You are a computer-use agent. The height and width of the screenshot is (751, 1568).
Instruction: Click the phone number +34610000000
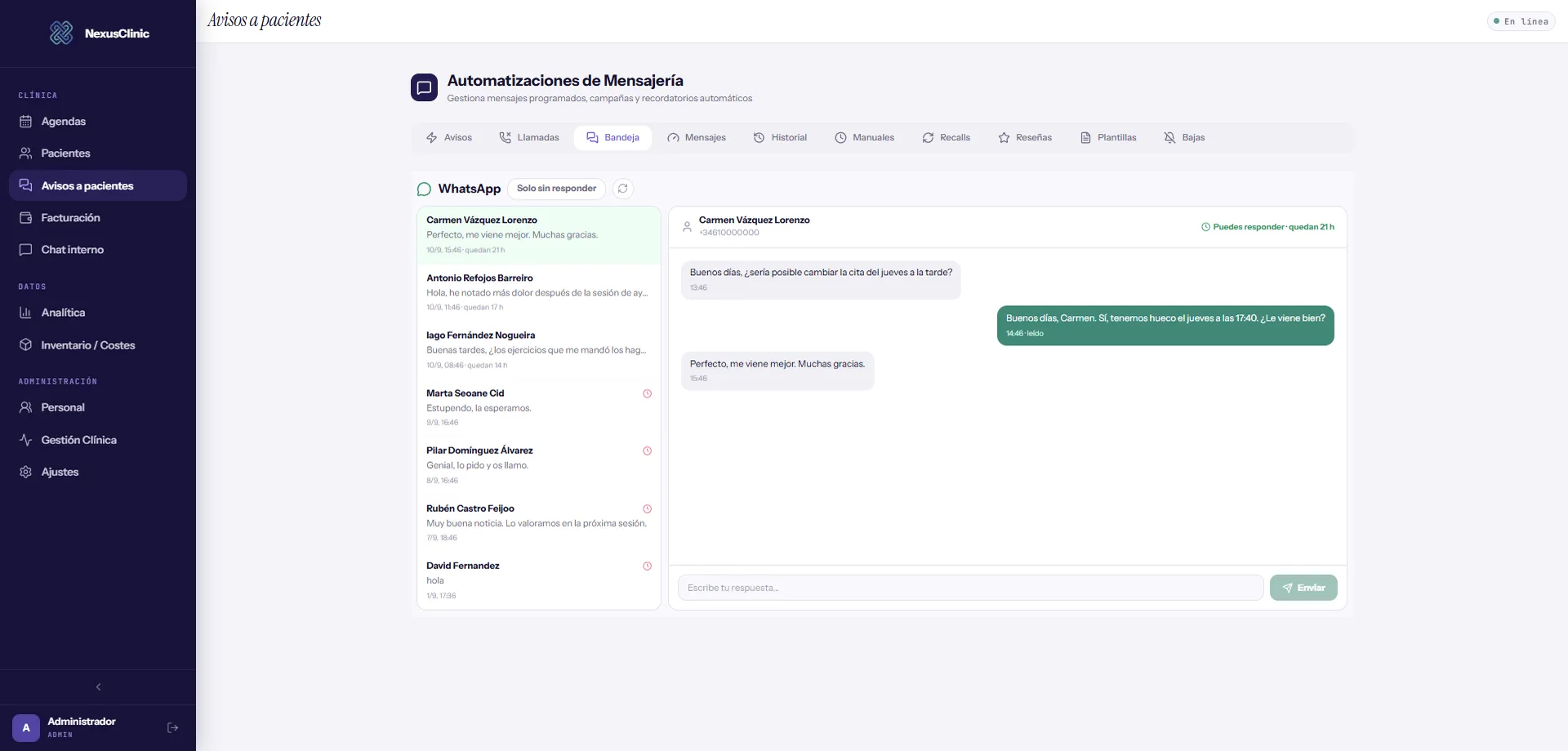tap(728, 233)
